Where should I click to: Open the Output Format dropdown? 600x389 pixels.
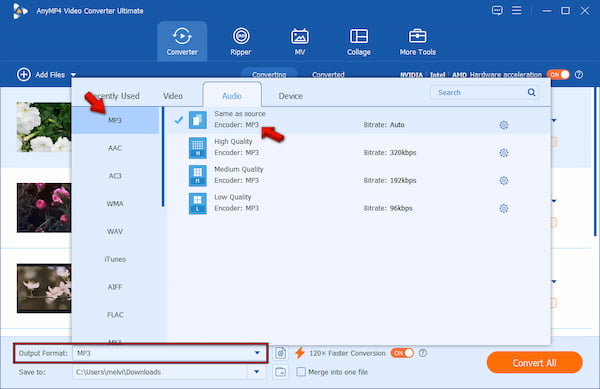click(257, 353)
